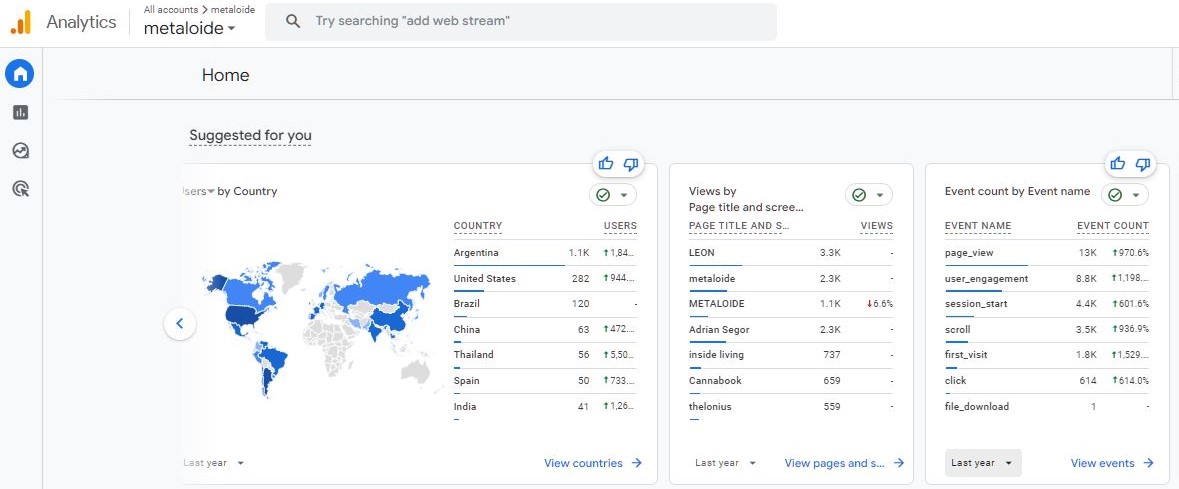The width and height of the screenshot is (1179, 489).
Task: Click the EVENT COUNT column header
Action: [1113, 226]
